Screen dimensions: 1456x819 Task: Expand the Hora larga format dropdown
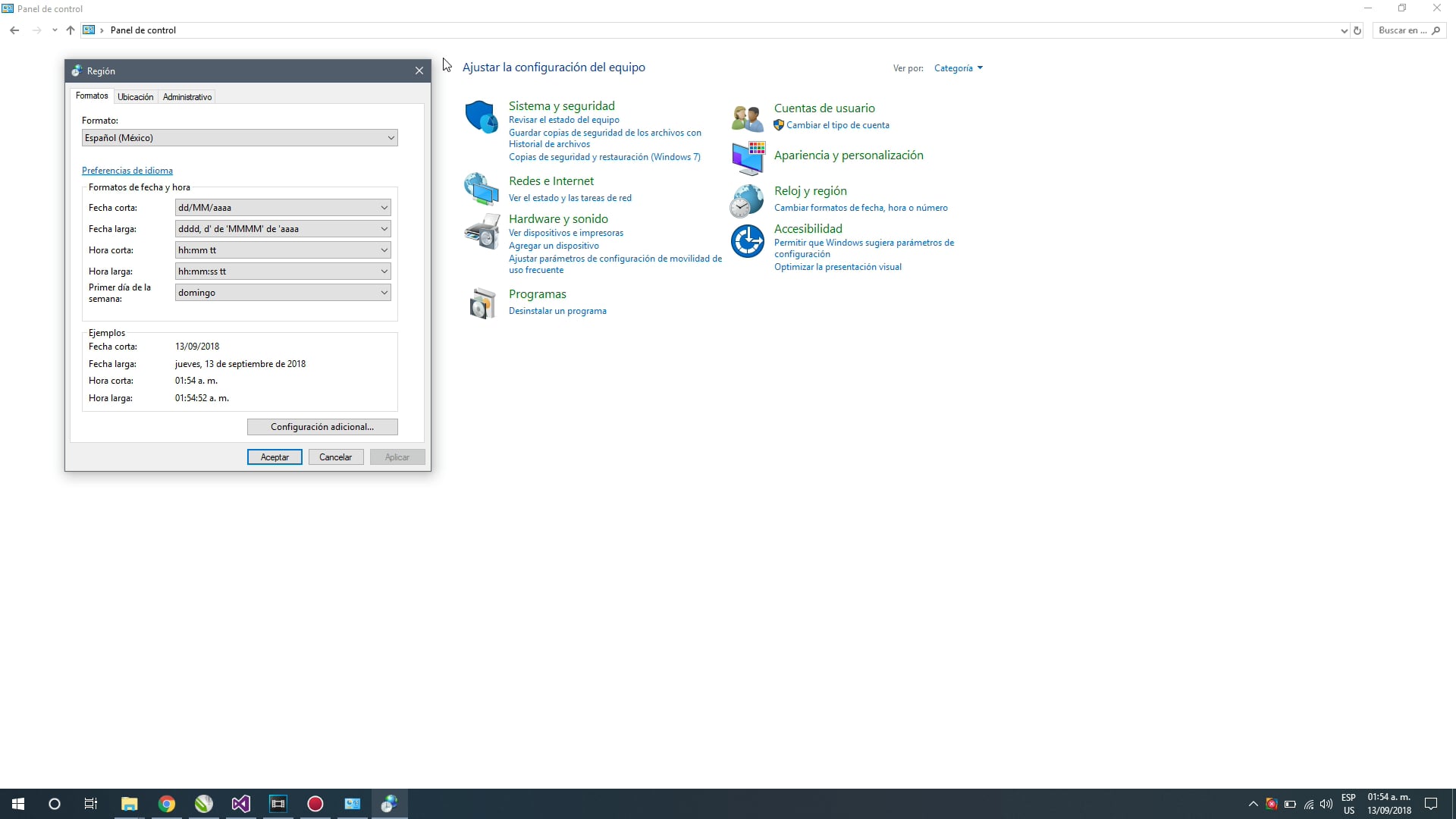pos(283,271)
